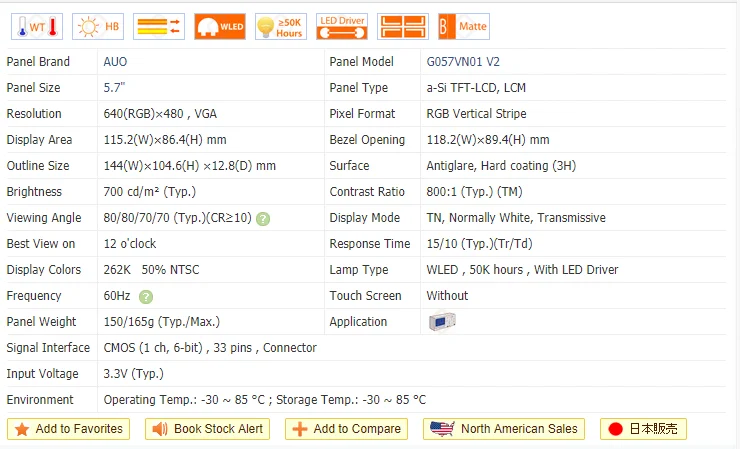The width and height of the screenshot is (740, 449).
Task: Click the 150/165g (Typ./Max.) weight value
Action: pos(162,322)
